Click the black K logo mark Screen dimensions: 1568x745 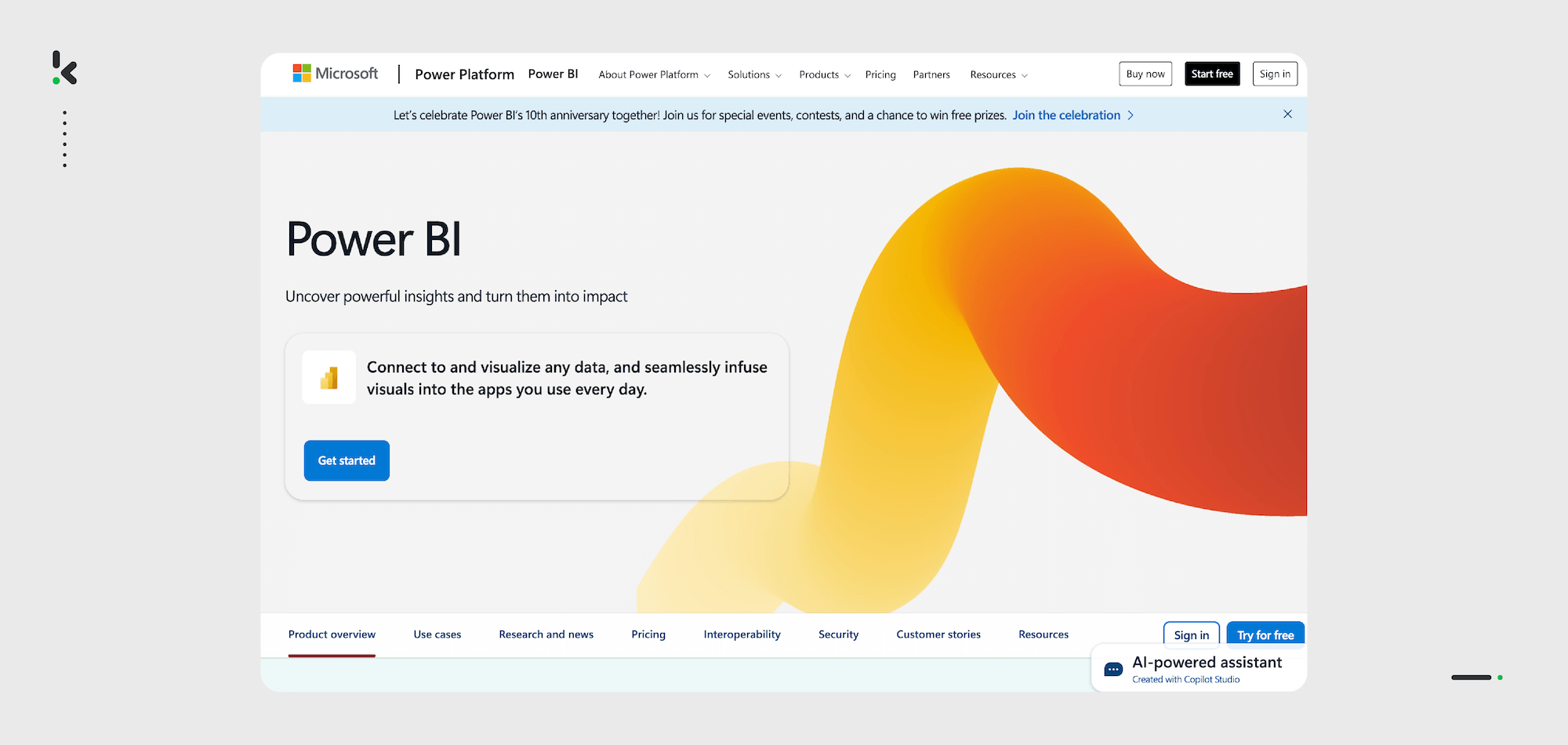pyautogui.click(x=65, y=67)
